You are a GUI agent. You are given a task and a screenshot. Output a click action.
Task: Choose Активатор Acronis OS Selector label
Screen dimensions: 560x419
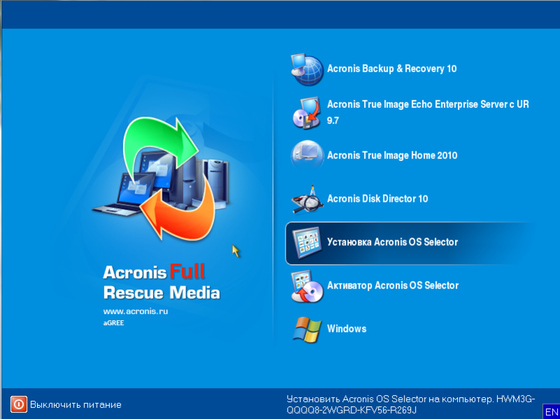coord(393,285)
